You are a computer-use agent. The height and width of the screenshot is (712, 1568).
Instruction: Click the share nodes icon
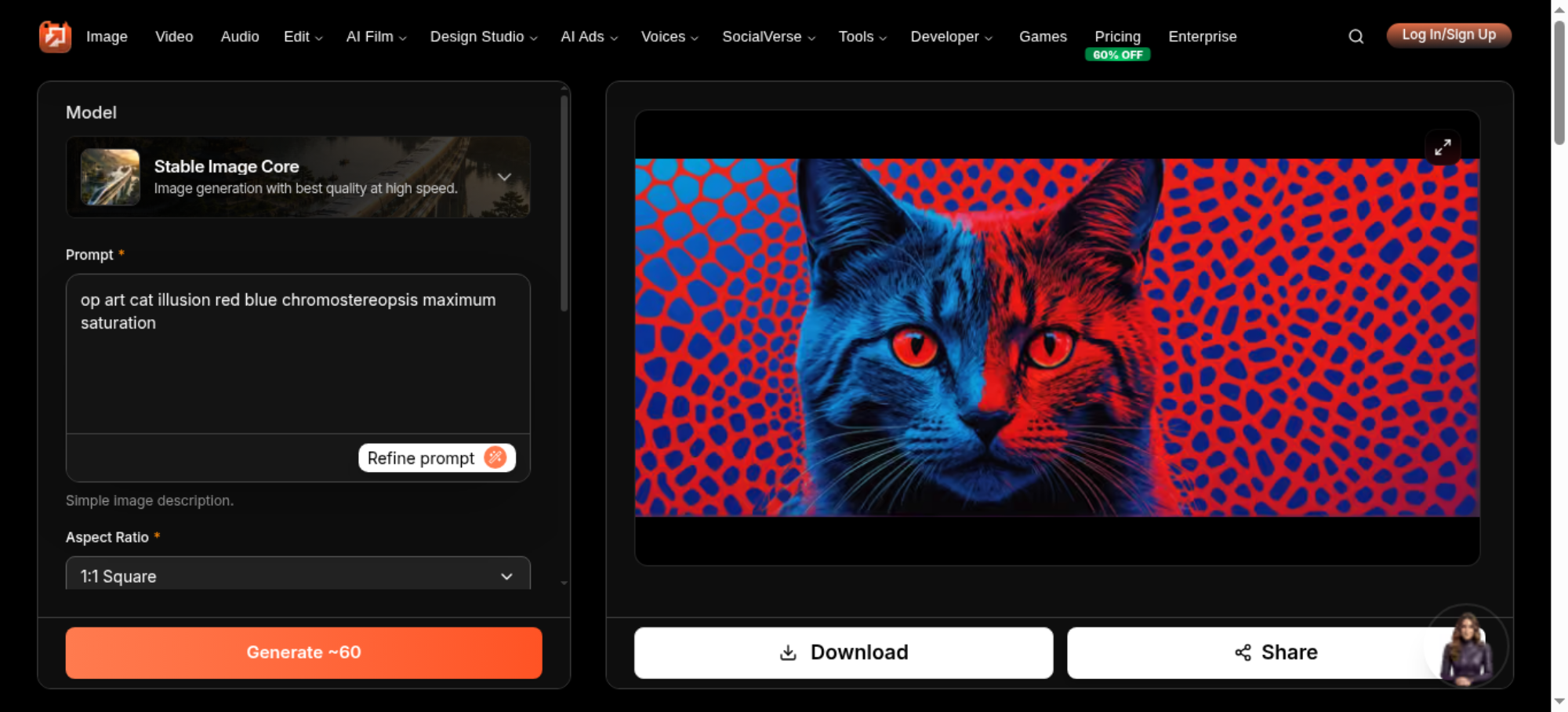tap(1243, 652)
